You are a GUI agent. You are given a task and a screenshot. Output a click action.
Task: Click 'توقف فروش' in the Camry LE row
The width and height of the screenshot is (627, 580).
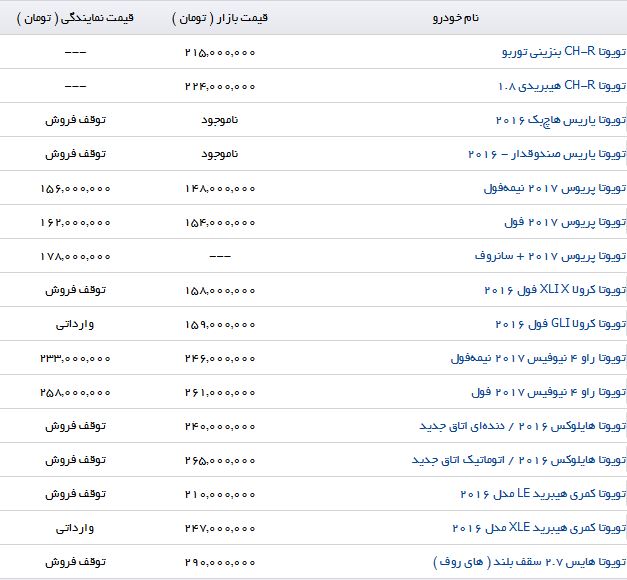tap(75, 494)
